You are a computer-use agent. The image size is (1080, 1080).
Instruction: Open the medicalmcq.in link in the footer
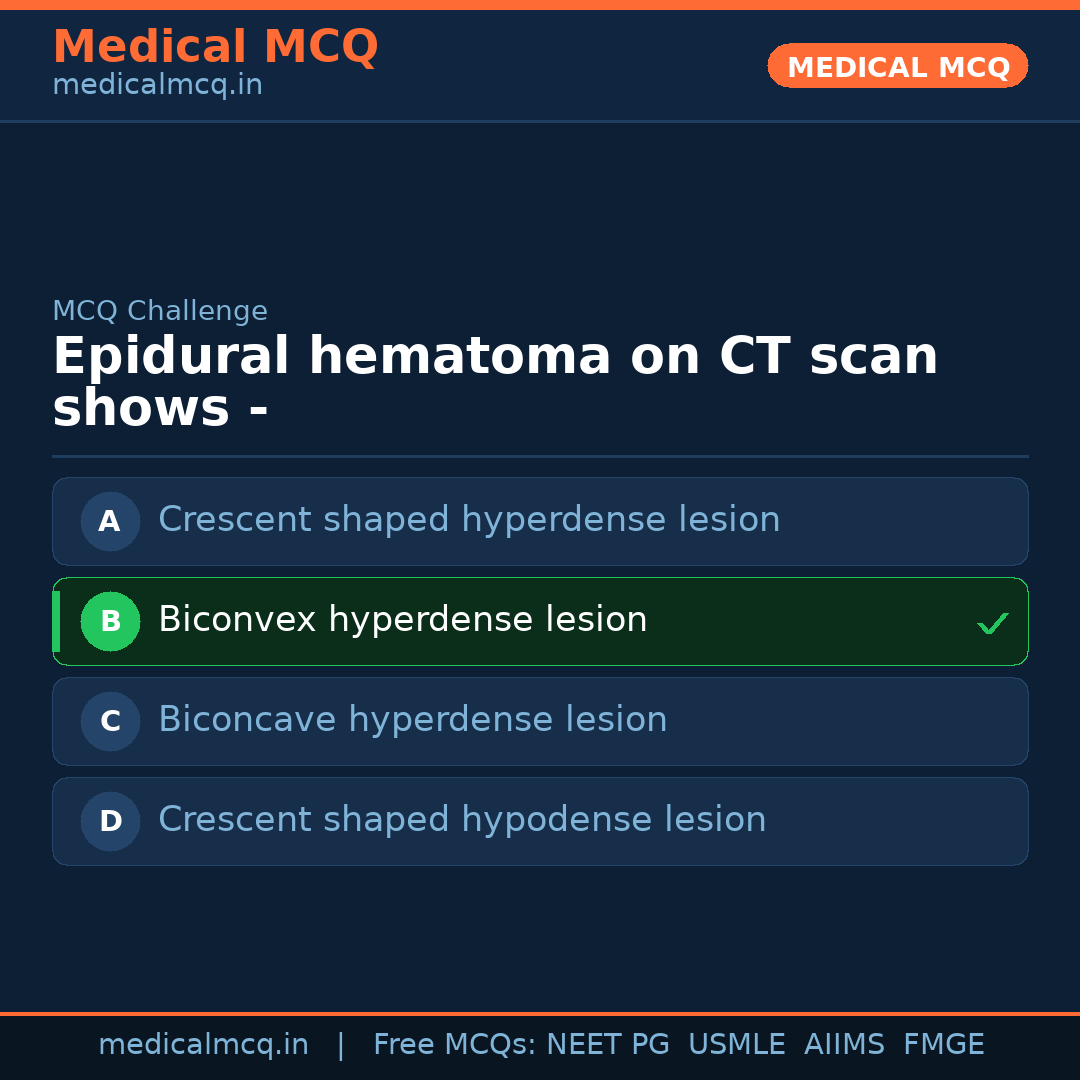tap(203, 1045)
